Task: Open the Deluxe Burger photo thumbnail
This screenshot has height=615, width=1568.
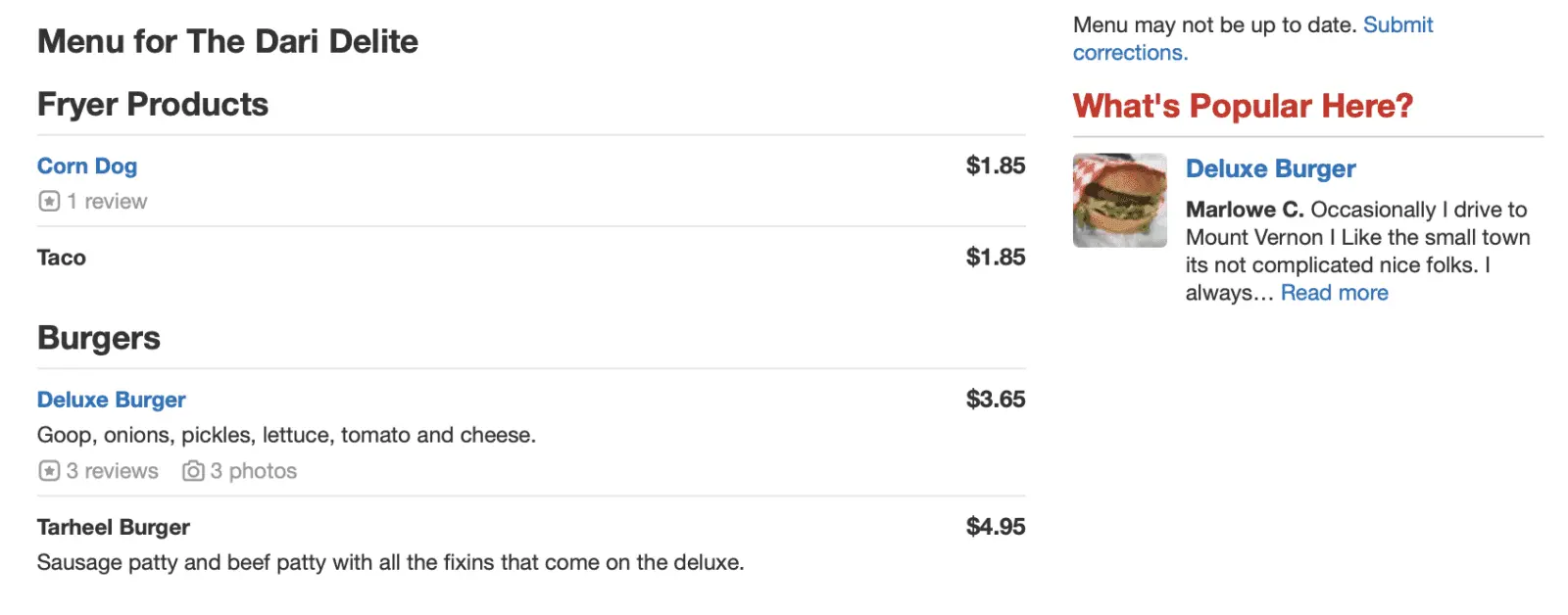Action: pyautogui.click(x=1119, y=200)
